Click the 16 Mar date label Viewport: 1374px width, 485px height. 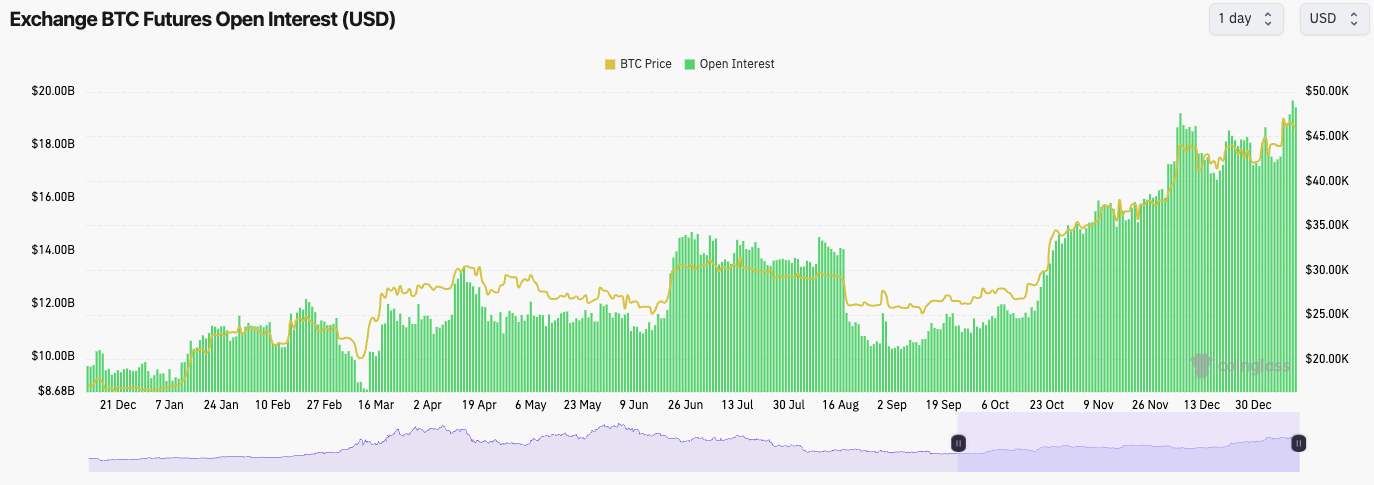pos(376,405)
